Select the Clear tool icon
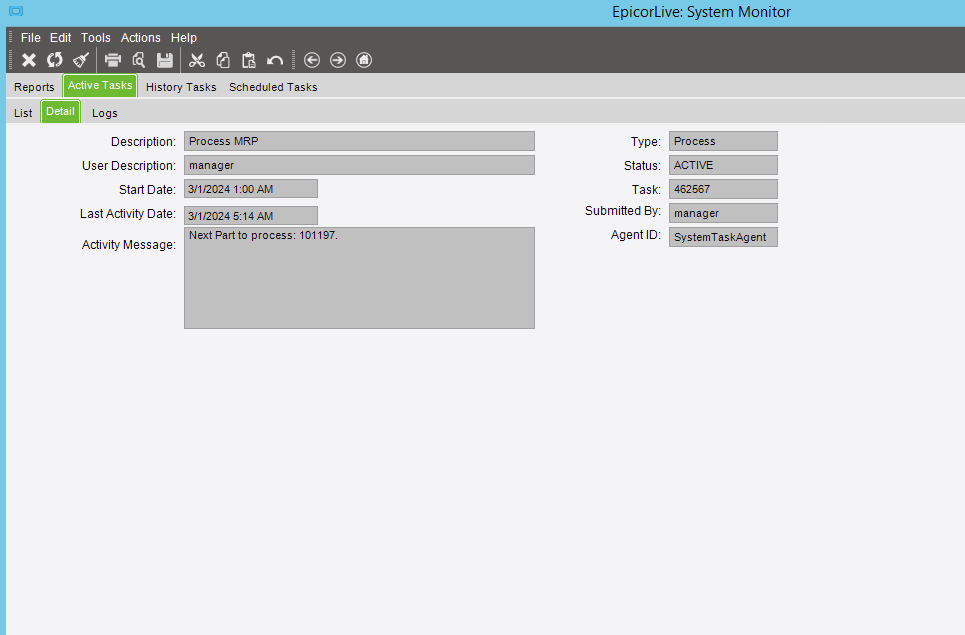Image resolution: width=965 pixels, height=635 pixels. point(80,59)
